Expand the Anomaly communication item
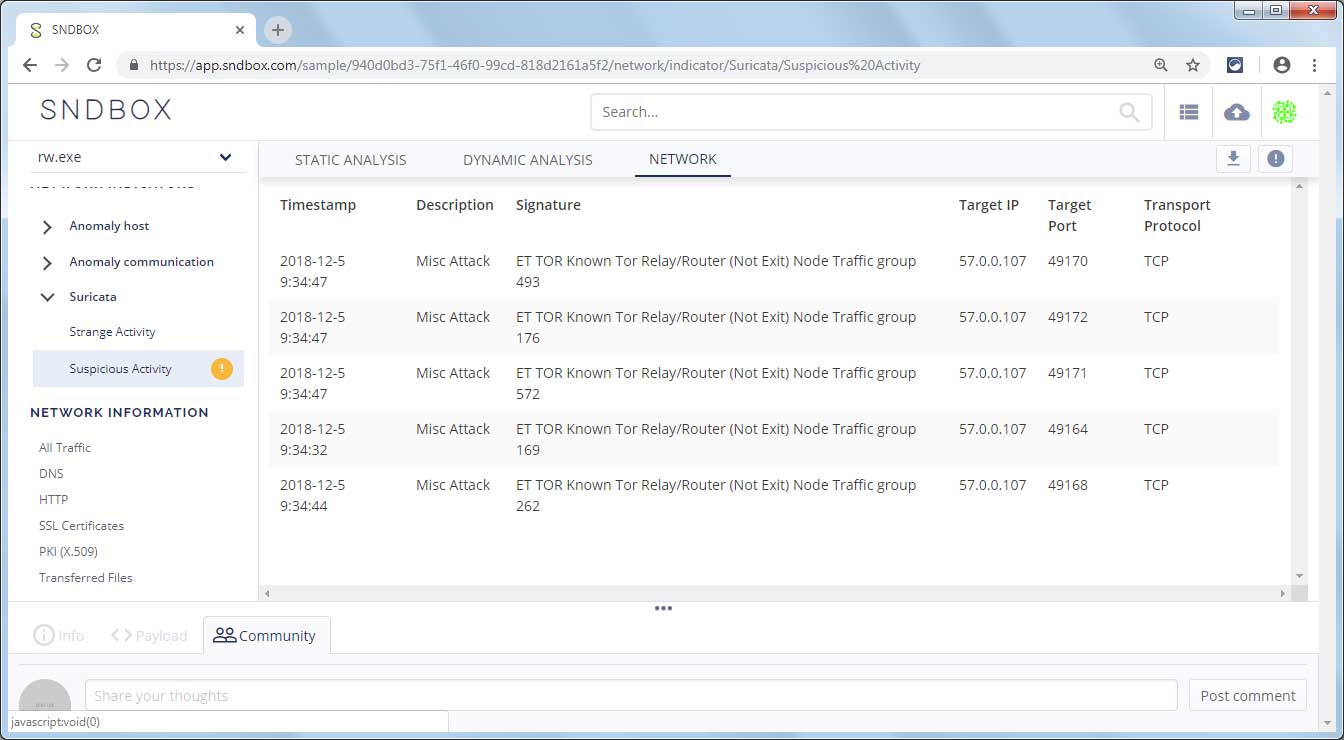 click(x=47, y=263)
